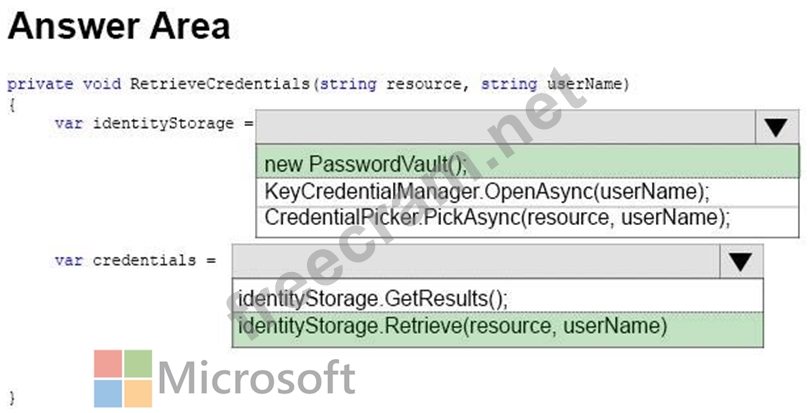812x413 pixels.
Task: Open the identityStorage dropdown arrow
Action: pos(776,127)
